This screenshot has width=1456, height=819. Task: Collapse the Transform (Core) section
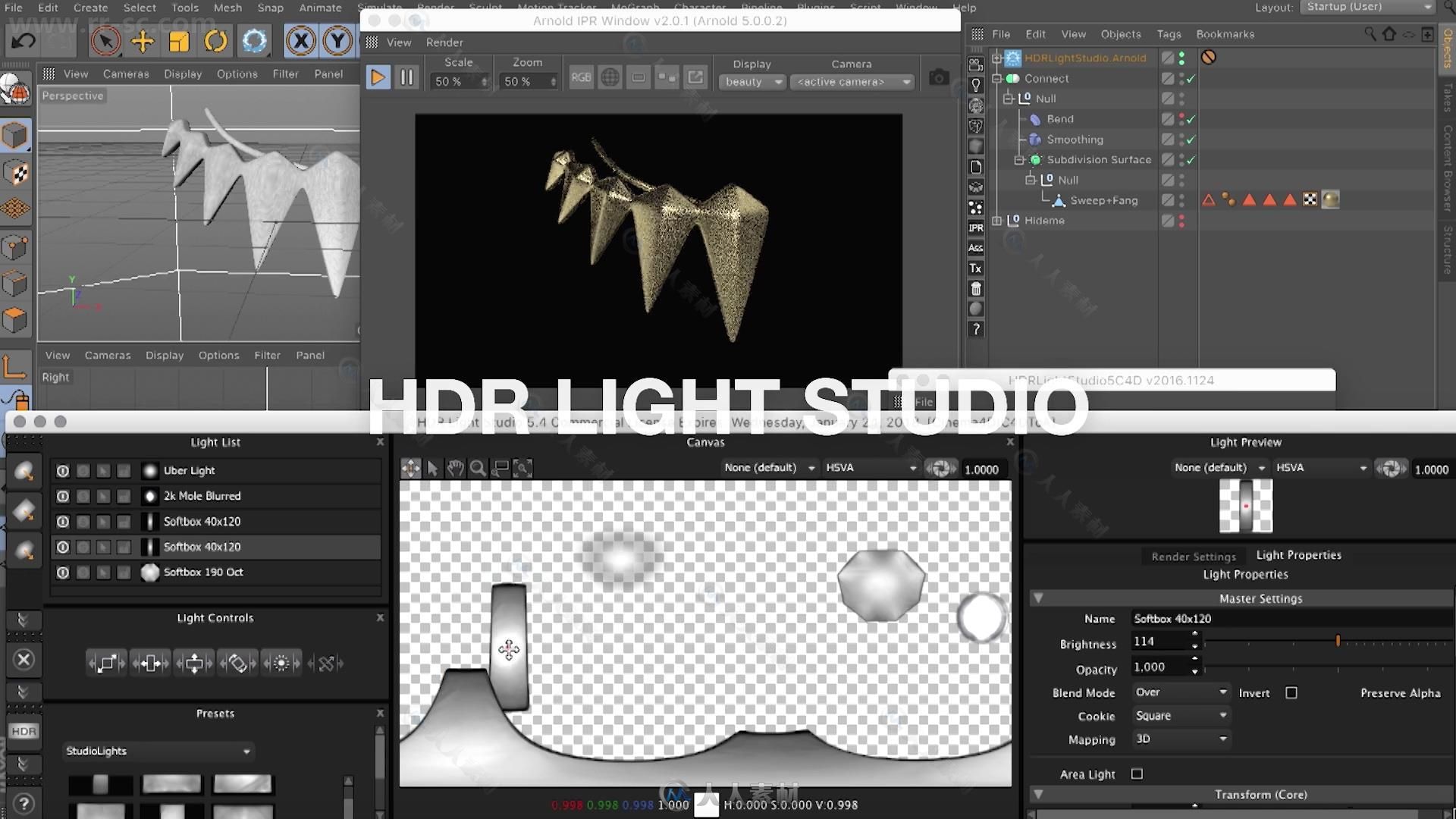[1038, 794]
